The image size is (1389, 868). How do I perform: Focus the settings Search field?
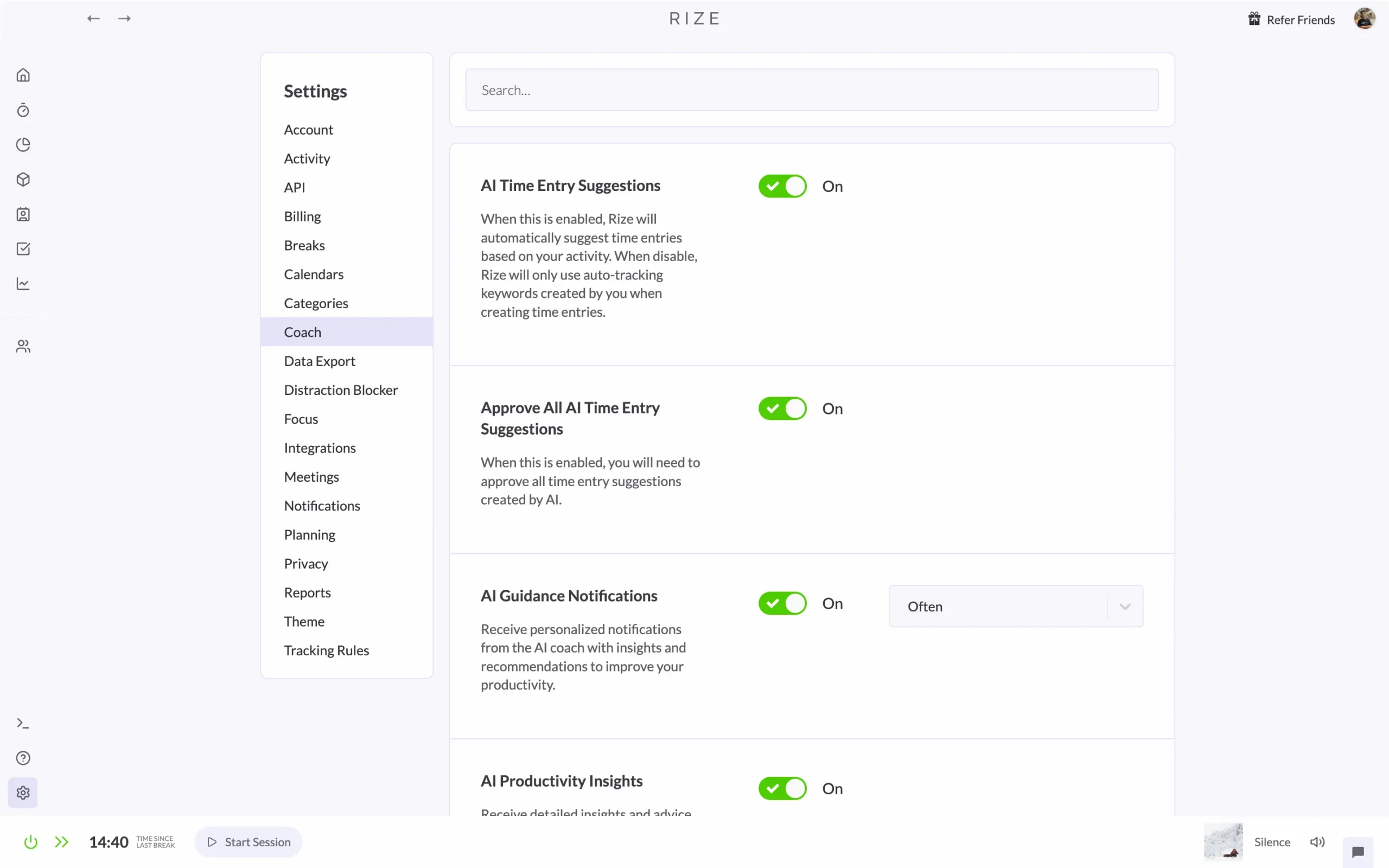point(812,90)
